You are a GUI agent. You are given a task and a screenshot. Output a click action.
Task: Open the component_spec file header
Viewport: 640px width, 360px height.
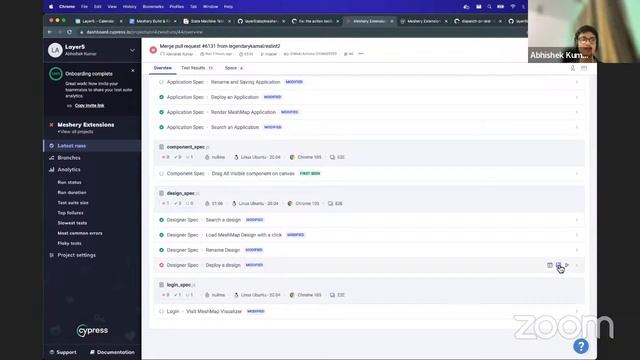369,152
